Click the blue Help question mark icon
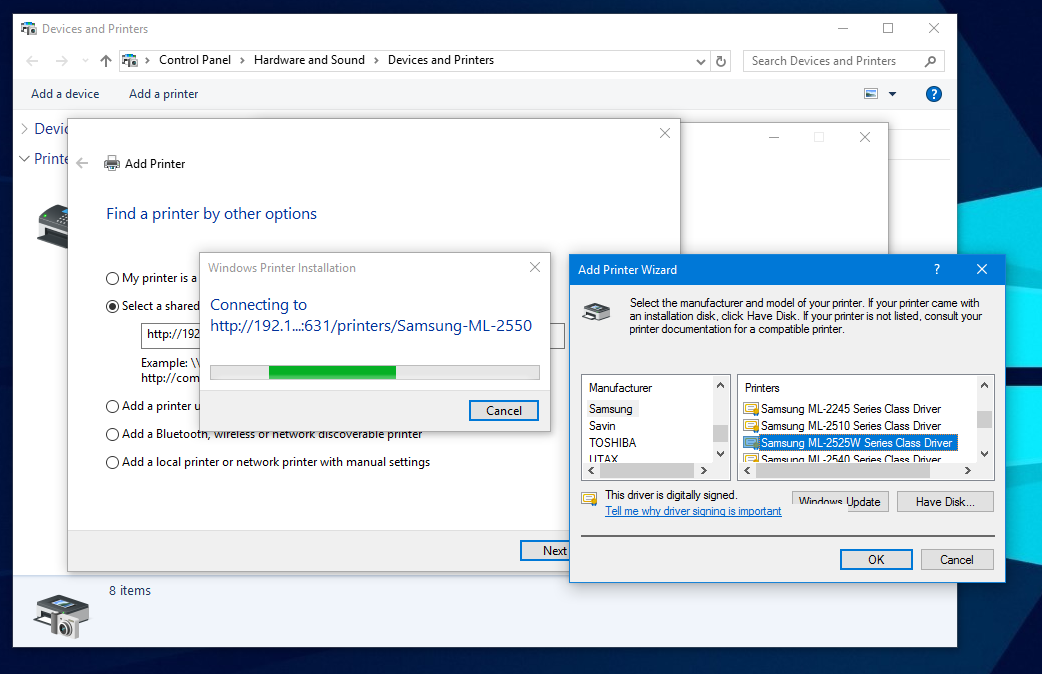The width and height of the screenshot is (1042, 674). coord(933,94)
